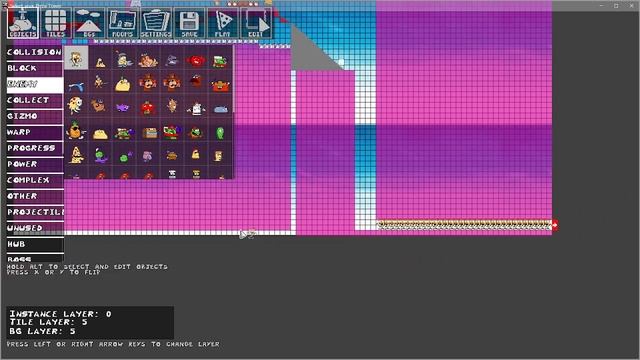The width and height of the screenshot is (640, 360).
Task: Open the Collision object category
Action: point(35,52)
